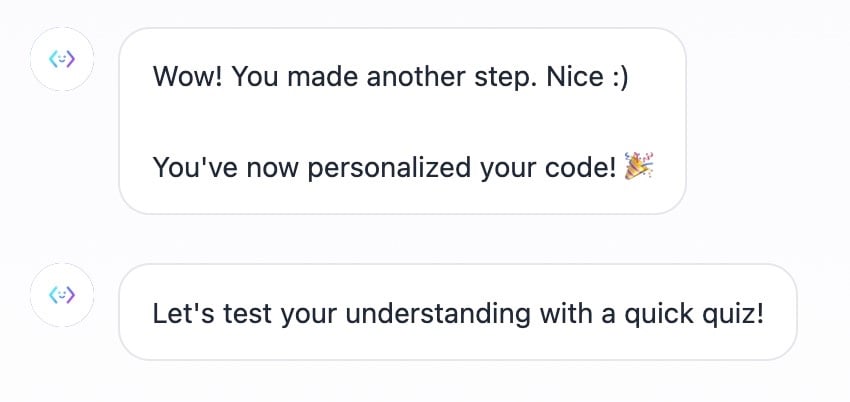
Task: Click the left cyan bracket in bottom avatar
Action: pos(51,295)
